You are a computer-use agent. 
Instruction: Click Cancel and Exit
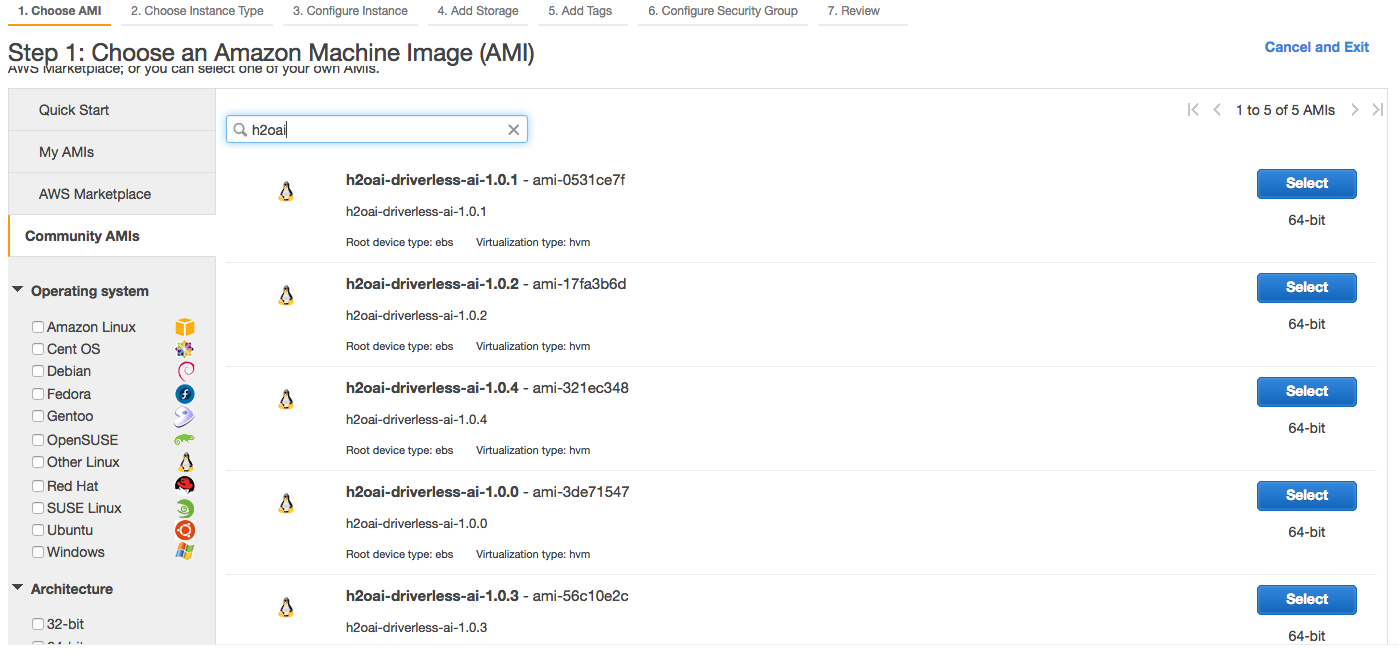coord(1316,47)
